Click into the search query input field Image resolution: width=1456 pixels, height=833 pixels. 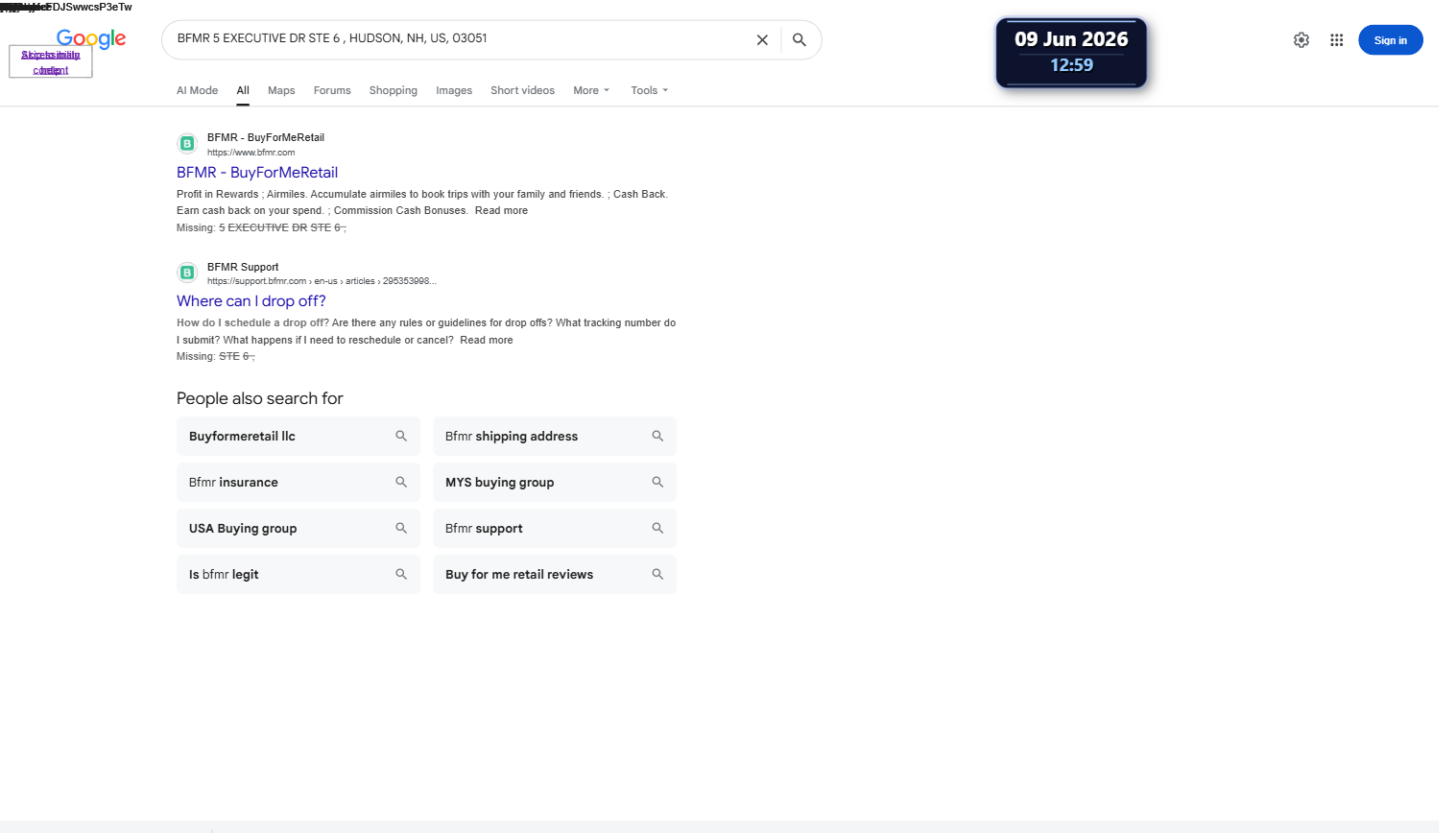point(459,38)
